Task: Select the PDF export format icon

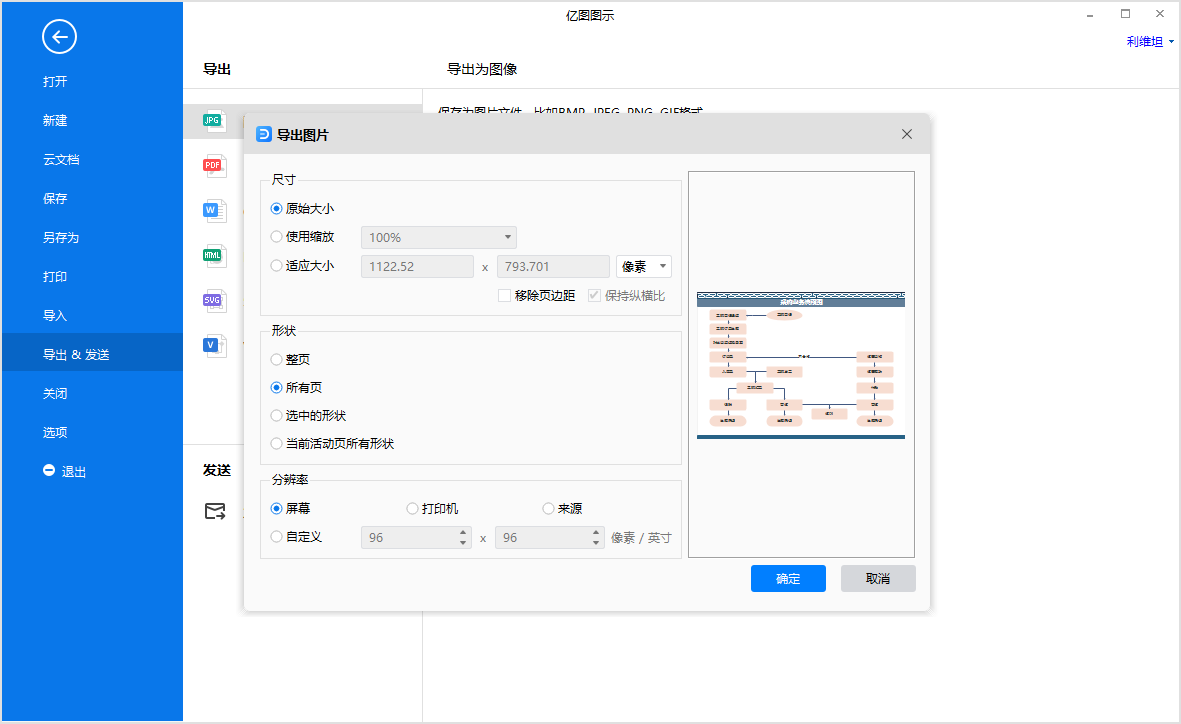Action: point(214,165)
